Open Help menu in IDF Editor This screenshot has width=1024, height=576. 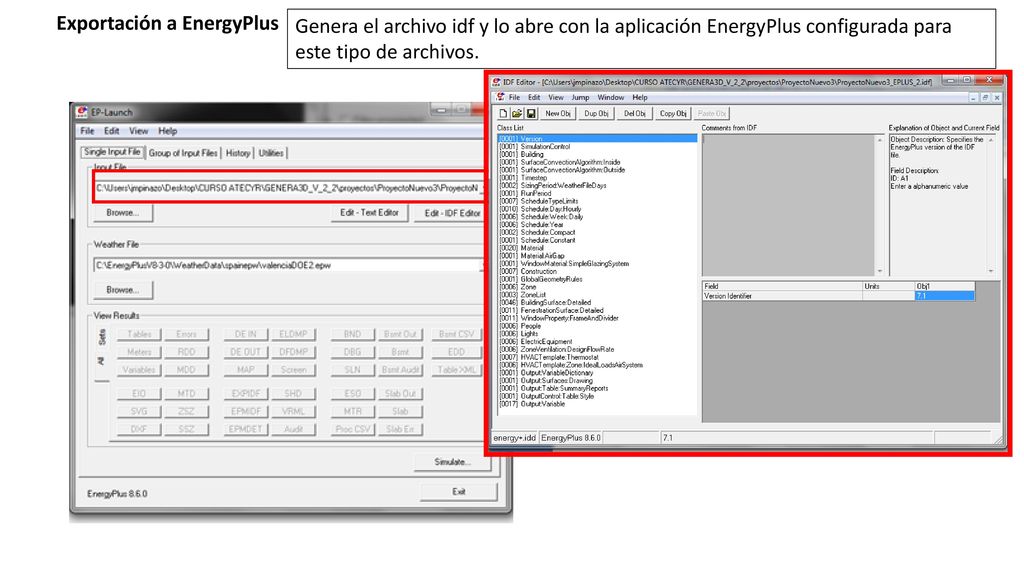640,97
